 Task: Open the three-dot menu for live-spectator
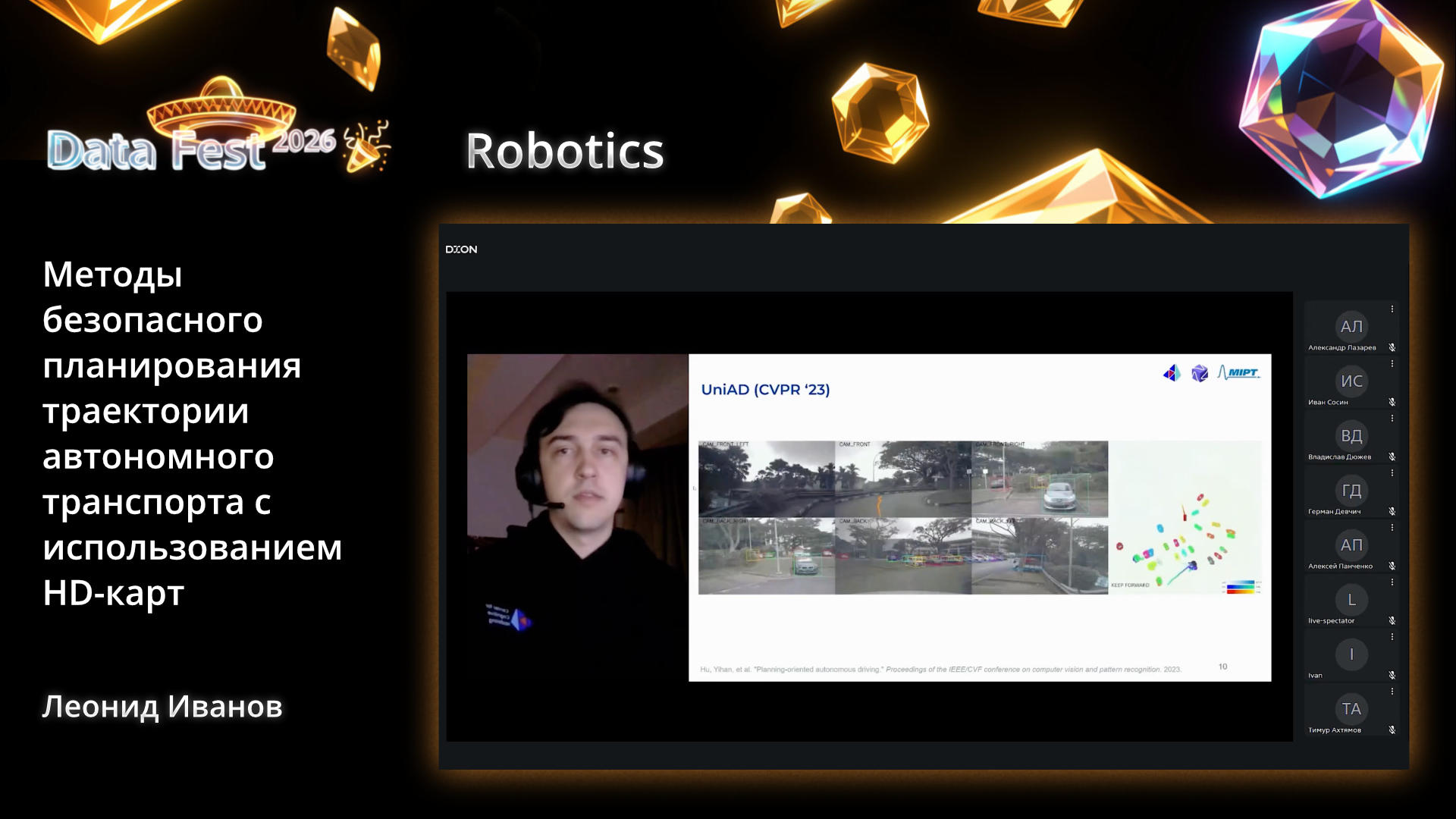click(1392, 582)
